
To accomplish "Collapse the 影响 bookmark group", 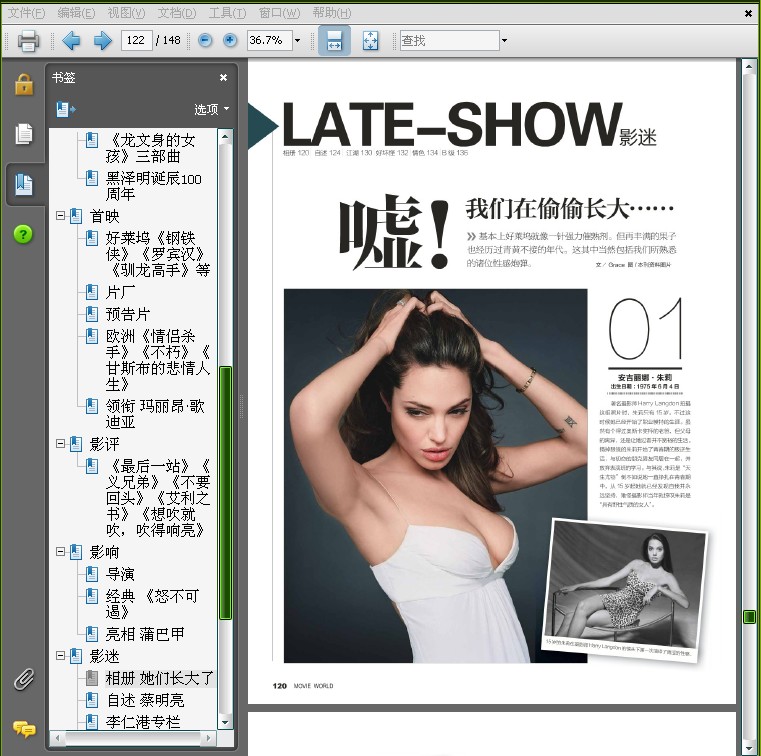I will point(61,552).
